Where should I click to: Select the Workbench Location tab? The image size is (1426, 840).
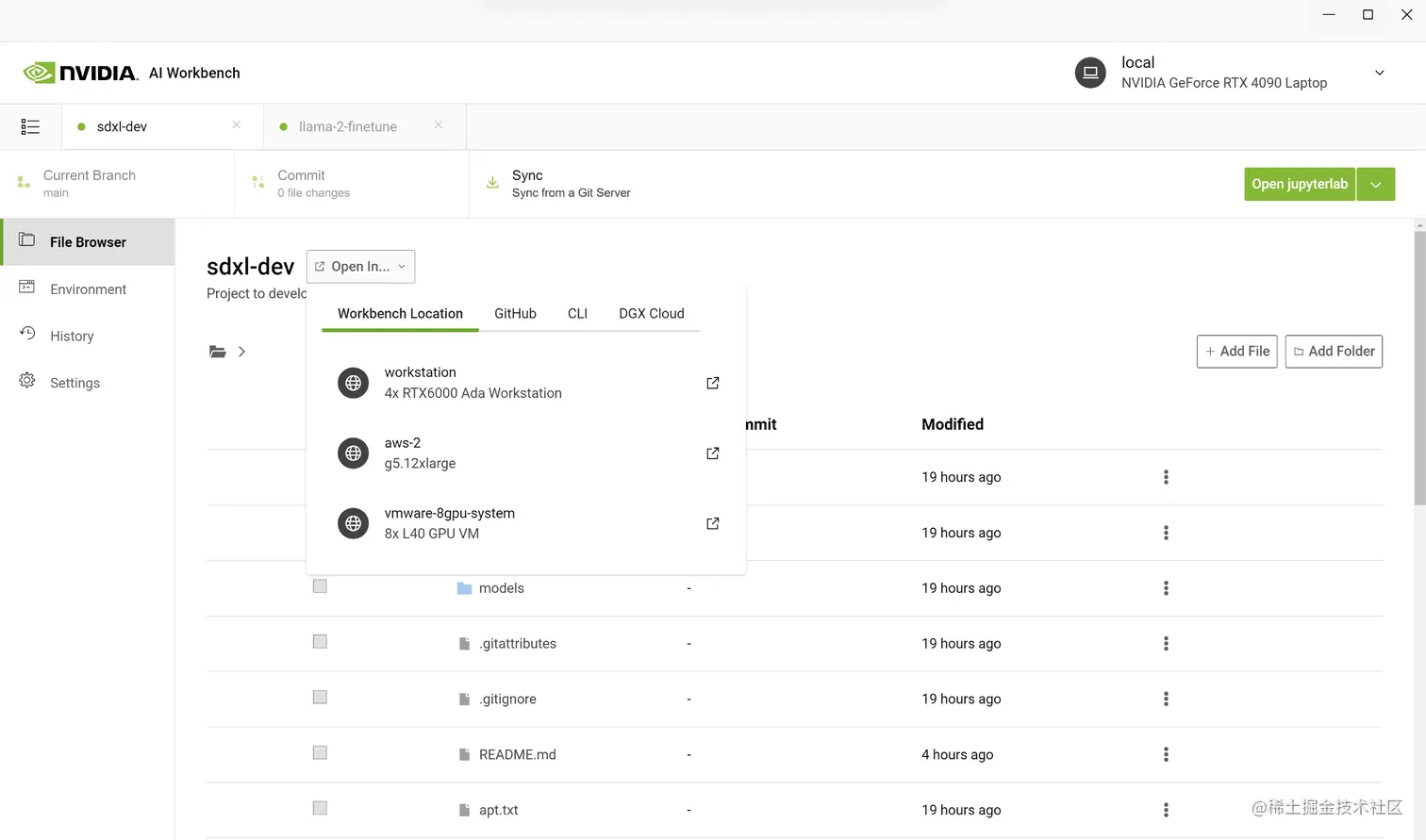400,314
